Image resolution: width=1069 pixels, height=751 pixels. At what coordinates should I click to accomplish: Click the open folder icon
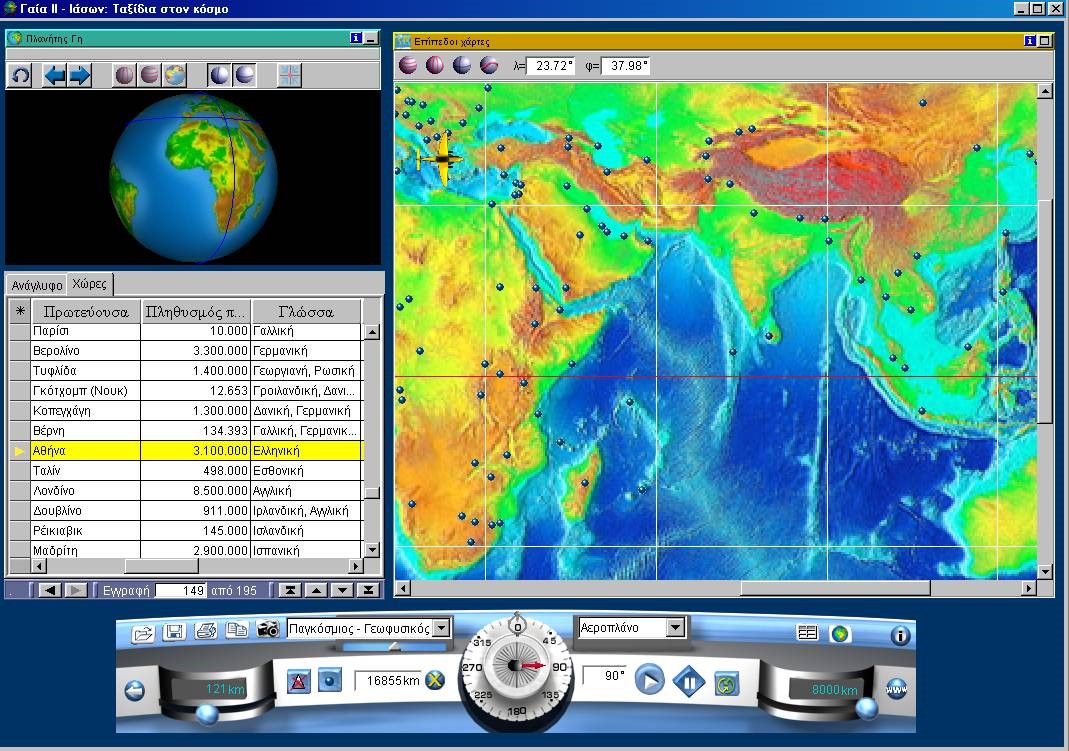click(x=143, y=633)
